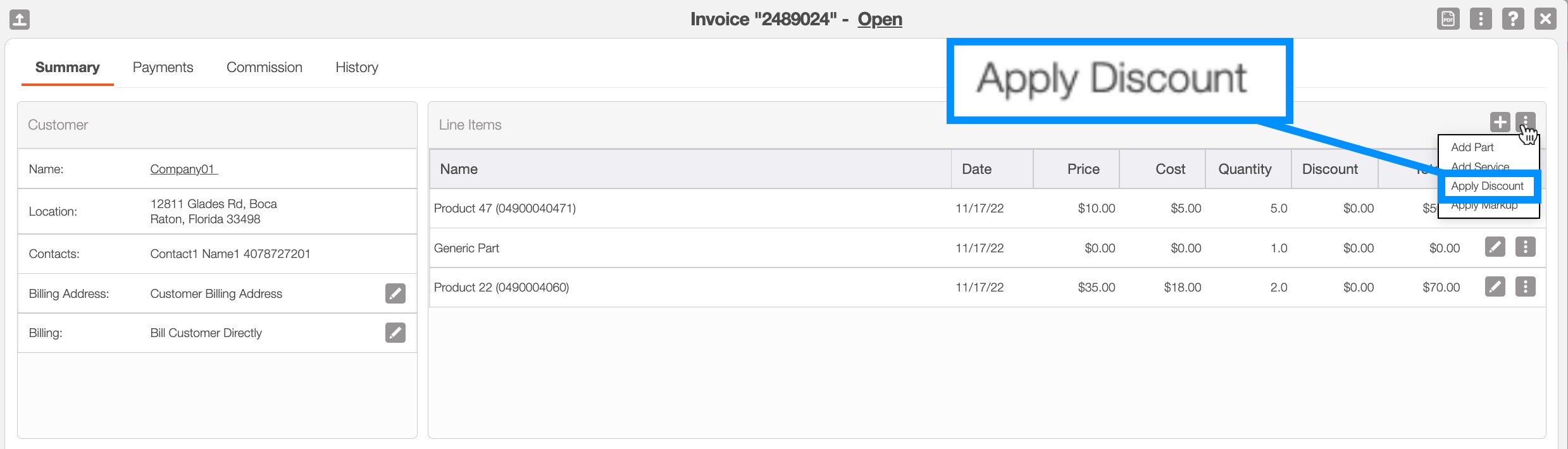The height and width of the screenshot is (449, 1568).
Task: View the History tab
Action: [356, 68]
